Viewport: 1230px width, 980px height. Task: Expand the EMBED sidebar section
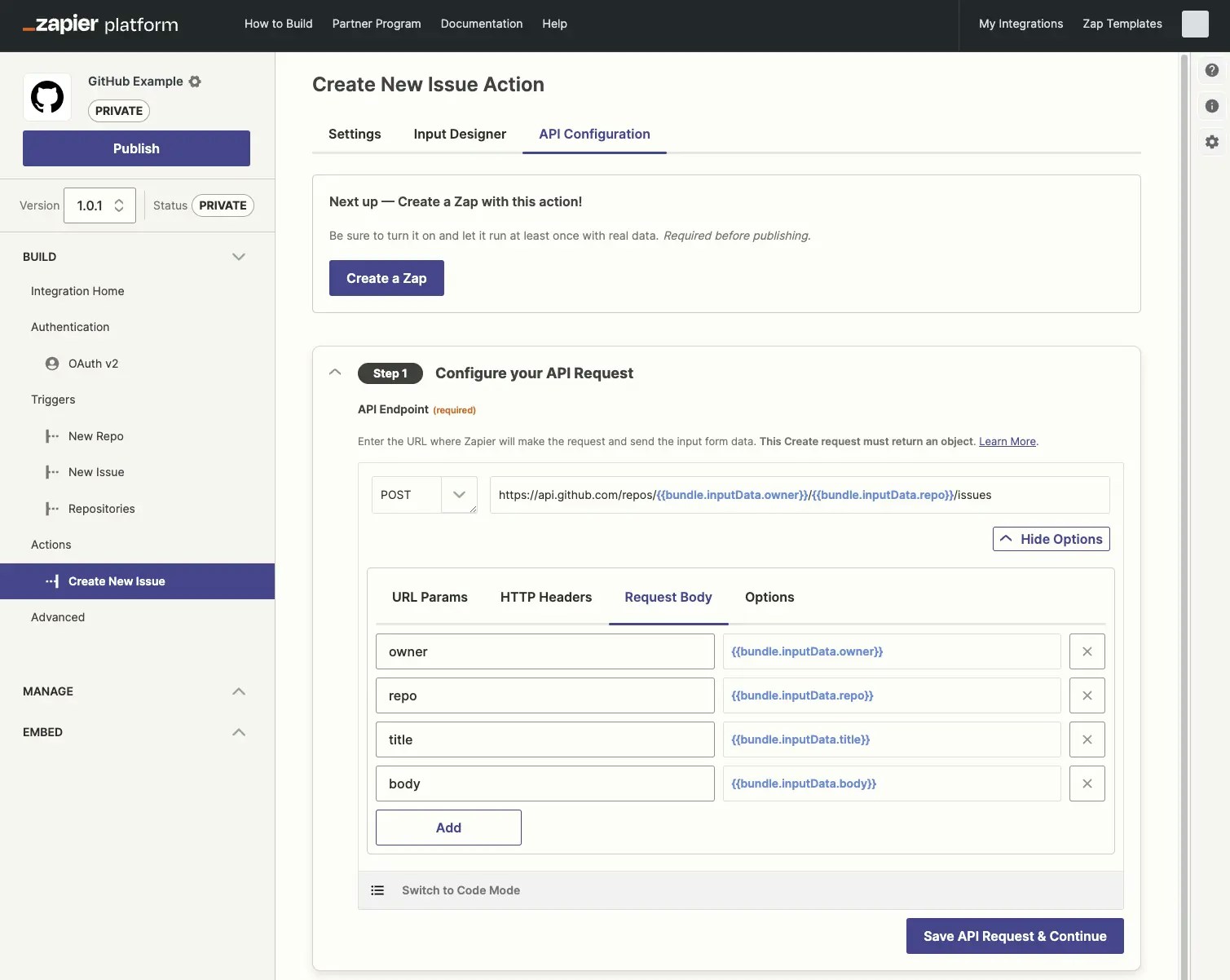pos(239,732)
